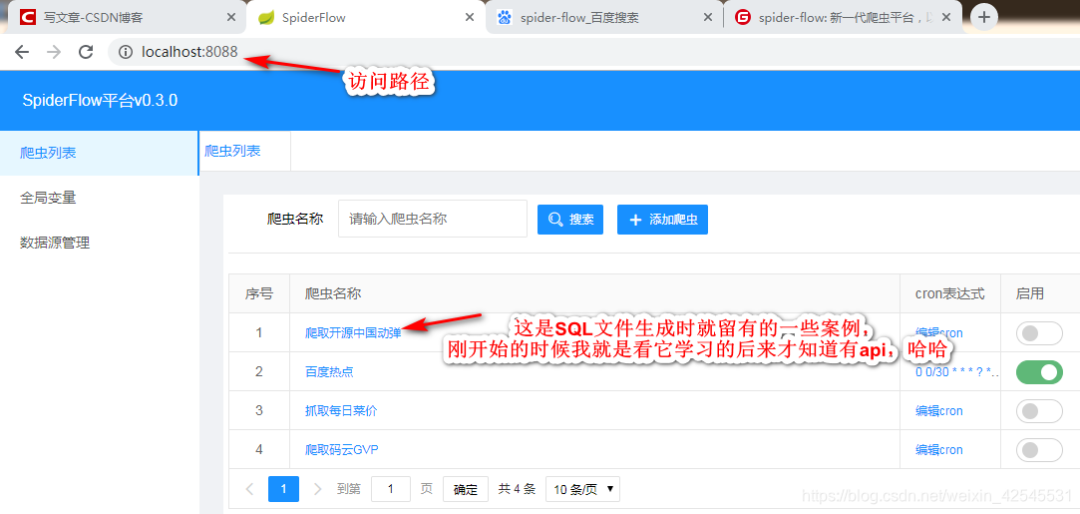Screen dimensions: 1080x514
Task: Open spider 百度热点
Action: click(329, 372)
